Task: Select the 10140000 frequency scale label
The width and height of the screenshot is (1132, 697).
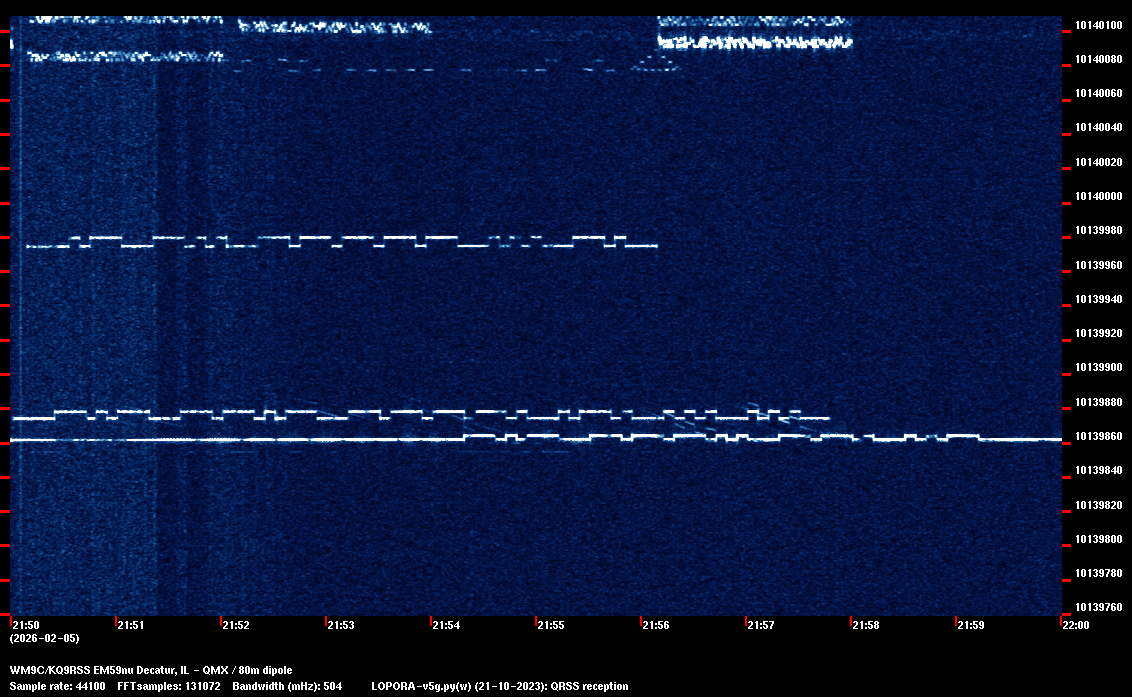Action: tap(1097, 196)
